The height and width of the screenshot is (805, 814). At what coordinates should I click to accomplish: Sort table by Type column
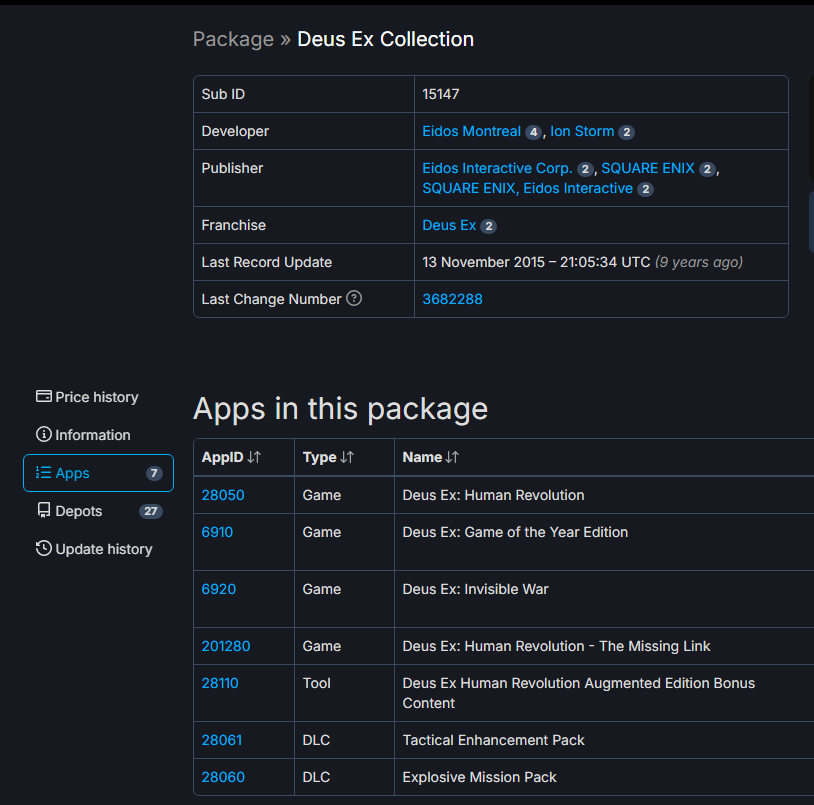tap(328, 457)
